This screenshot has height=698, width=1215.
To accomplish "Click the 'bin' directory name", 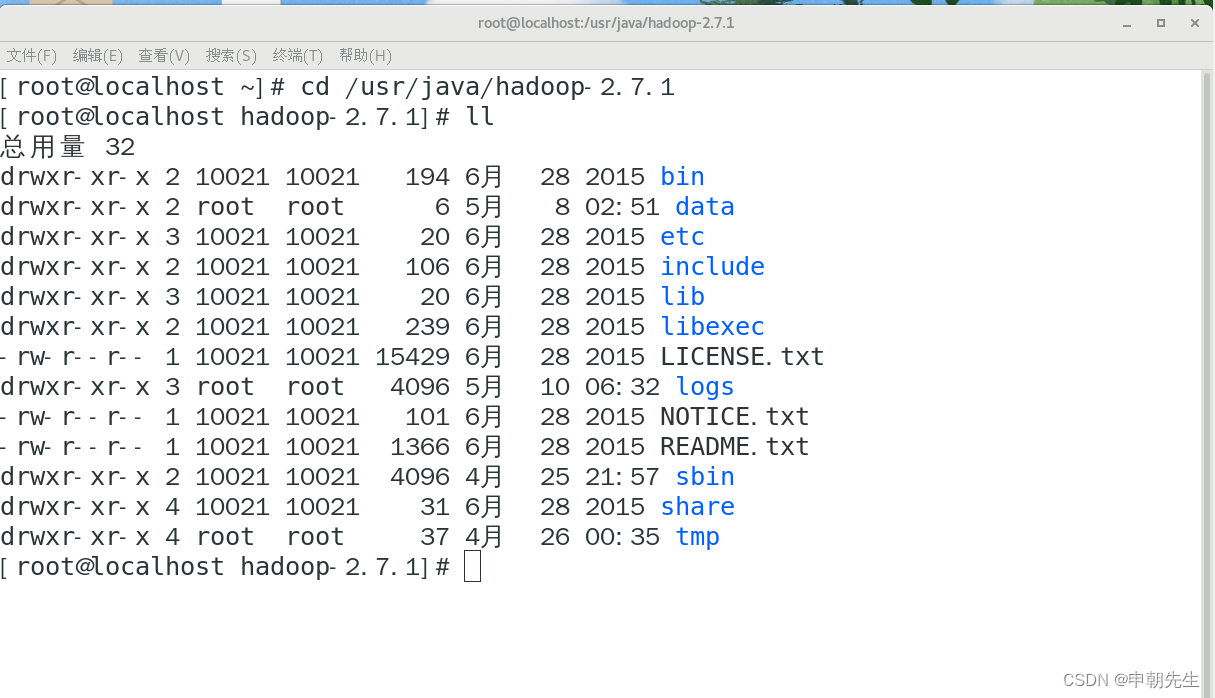I will click(x=682, y=177).
